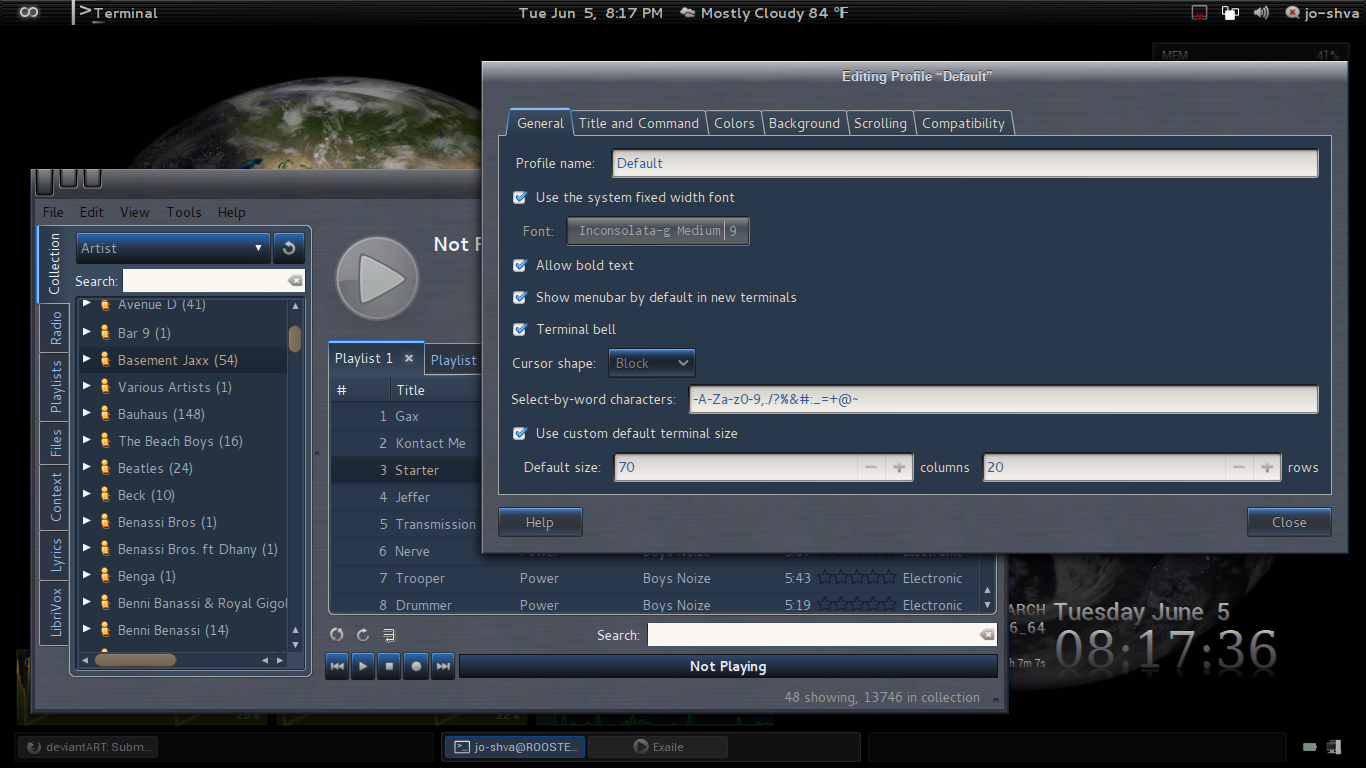Open the deviantART Subm... taskbar button
This screenshot has width=1366, height=768.
coord(88,746)
